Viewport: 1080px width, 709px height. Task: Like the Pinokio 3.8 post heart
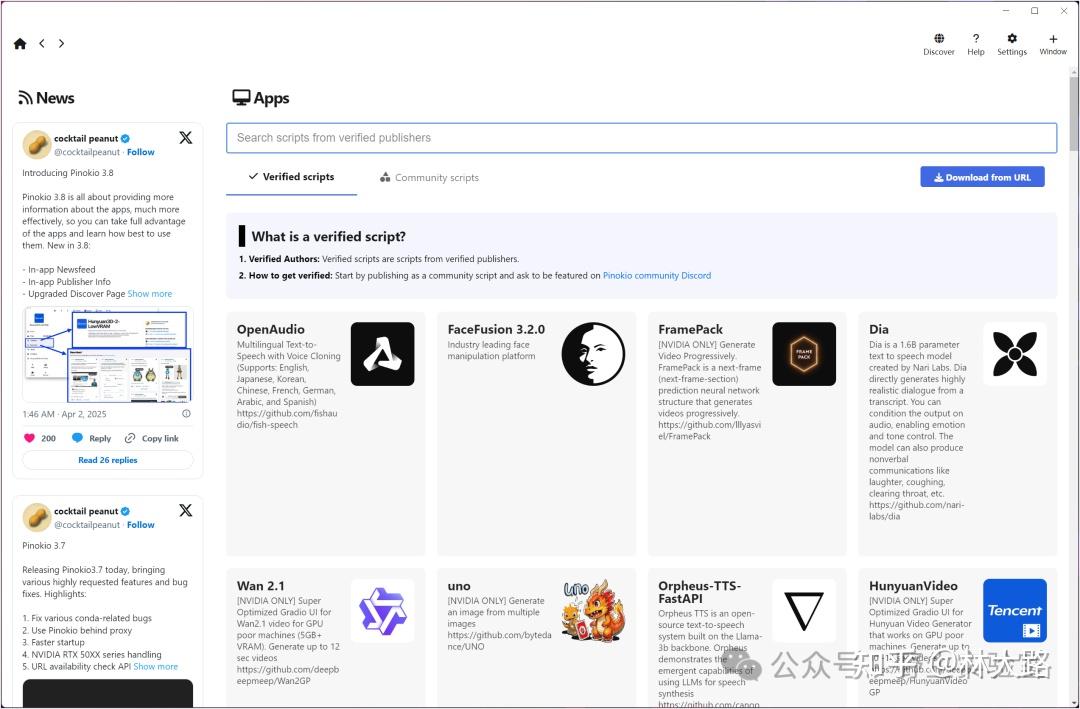pyautogui.click(x=30, y=438)
